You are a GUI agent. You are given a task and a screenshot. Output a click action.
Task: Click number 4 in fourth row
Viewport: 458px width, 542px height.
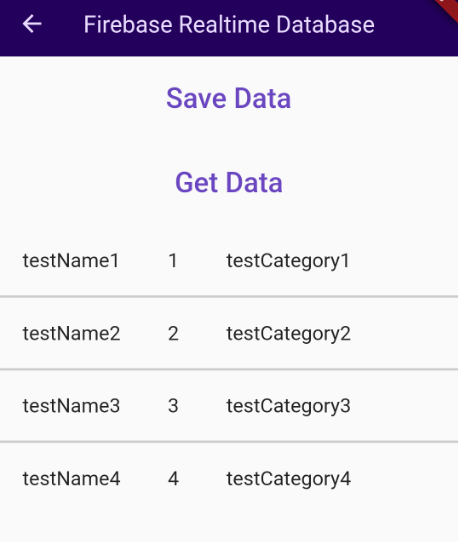click(173, 479)
